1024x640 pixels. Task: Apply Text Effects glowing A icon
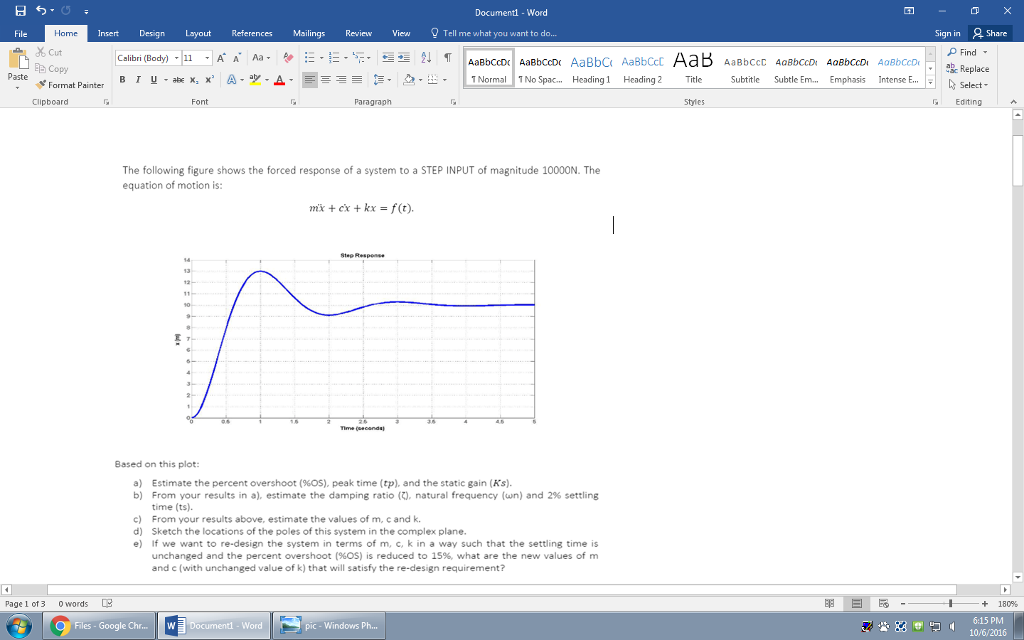tap(232, 80)
